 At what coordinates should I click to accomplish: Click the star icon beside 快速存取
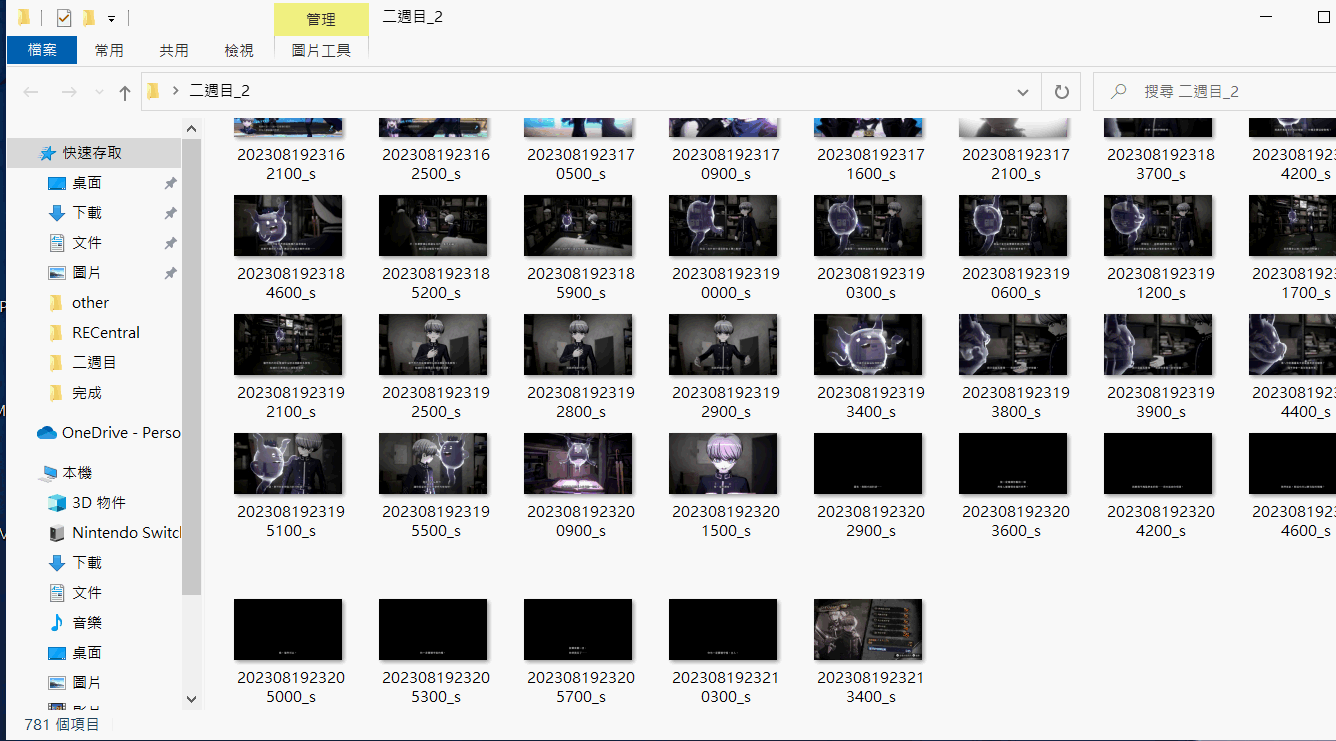click(x=47, y=153)
